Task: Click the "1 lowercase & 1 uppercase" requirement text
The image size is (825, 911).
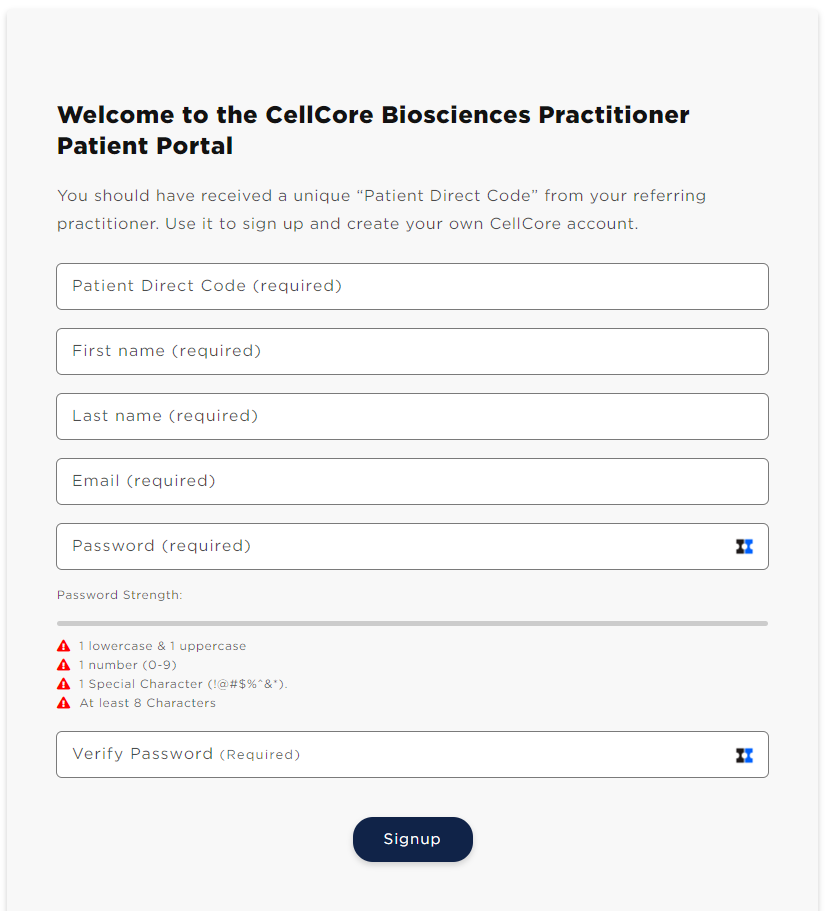Action: tap(162, 645)
